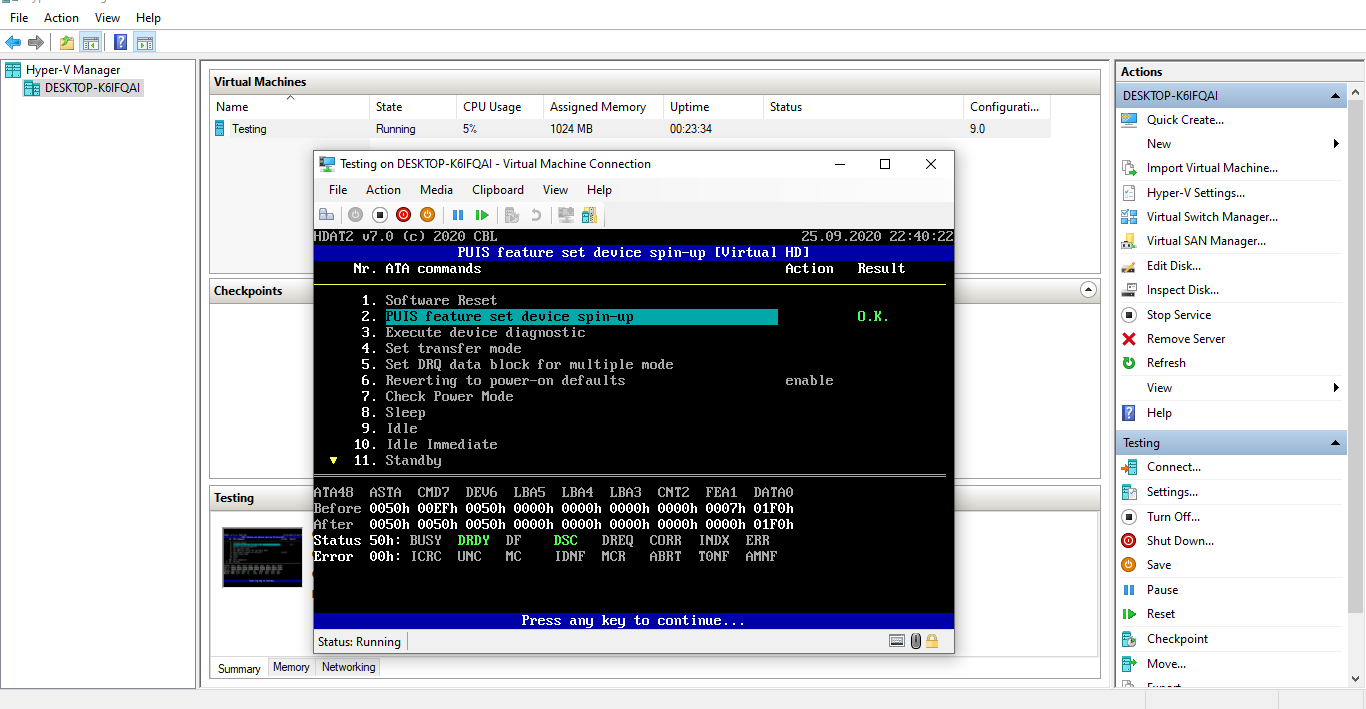This screenshot has width=1366, height=709.
Task: Click Forward arrow in Hyper-V Manager toolbar
Action: 36,42
